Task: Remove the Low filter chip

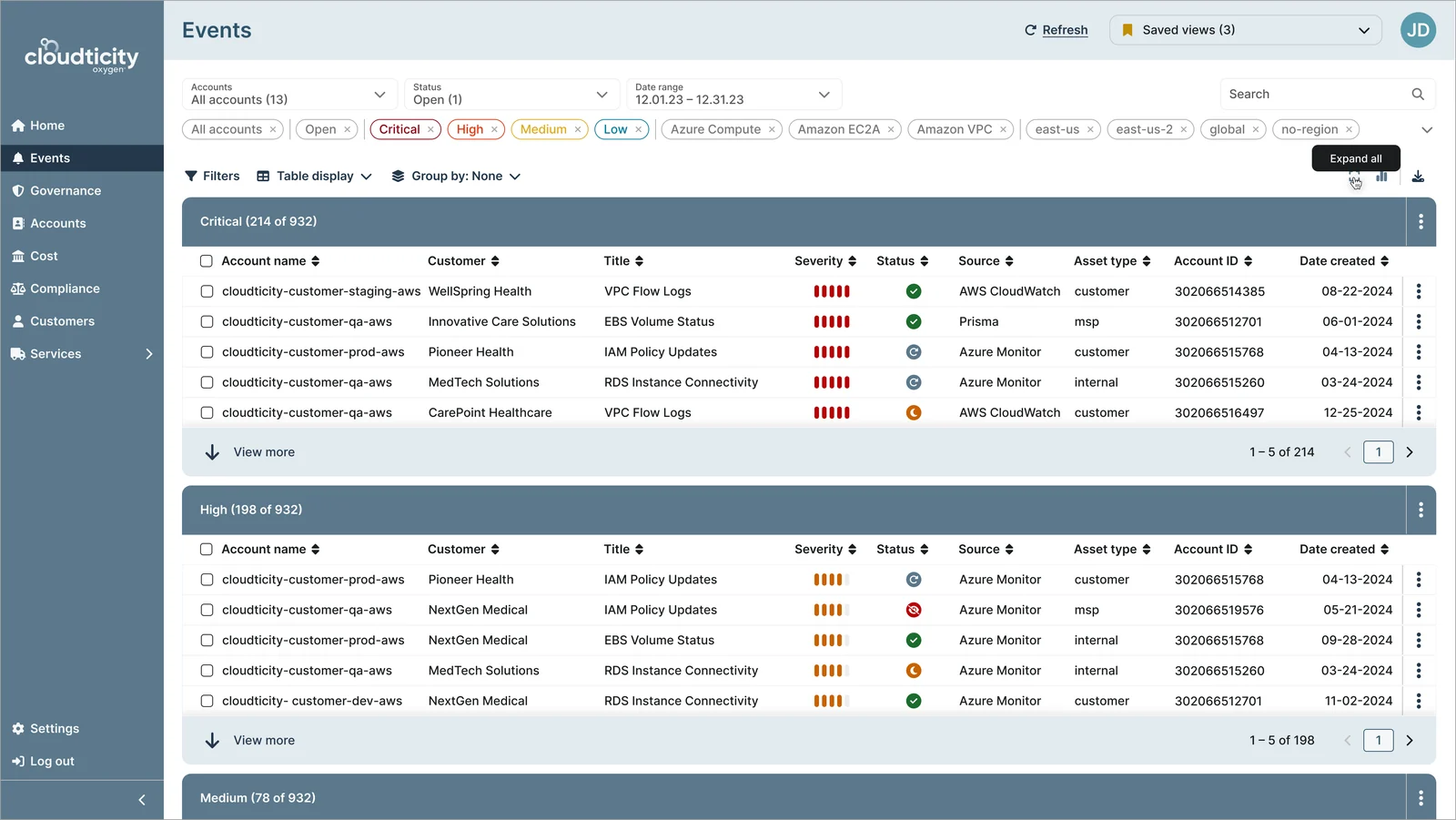Action: (x=639, y=129)
